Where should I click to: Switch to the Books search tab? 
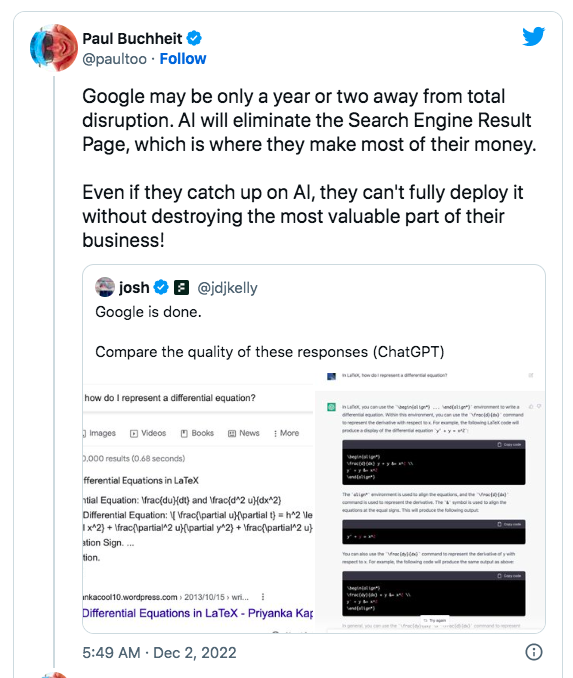coord(197,433)
